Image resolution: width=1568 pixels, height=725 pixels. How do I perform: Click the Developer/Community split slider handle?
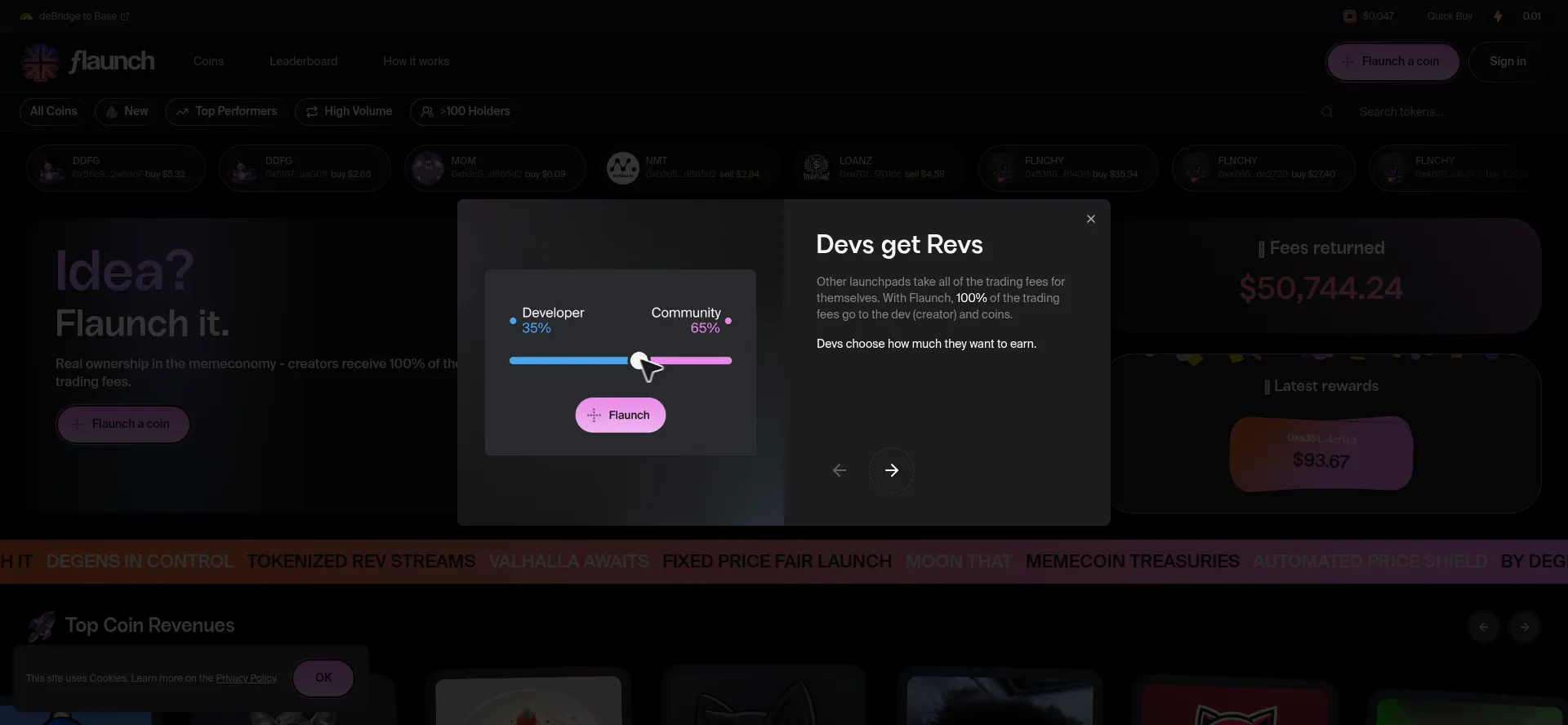click(639, 361)
